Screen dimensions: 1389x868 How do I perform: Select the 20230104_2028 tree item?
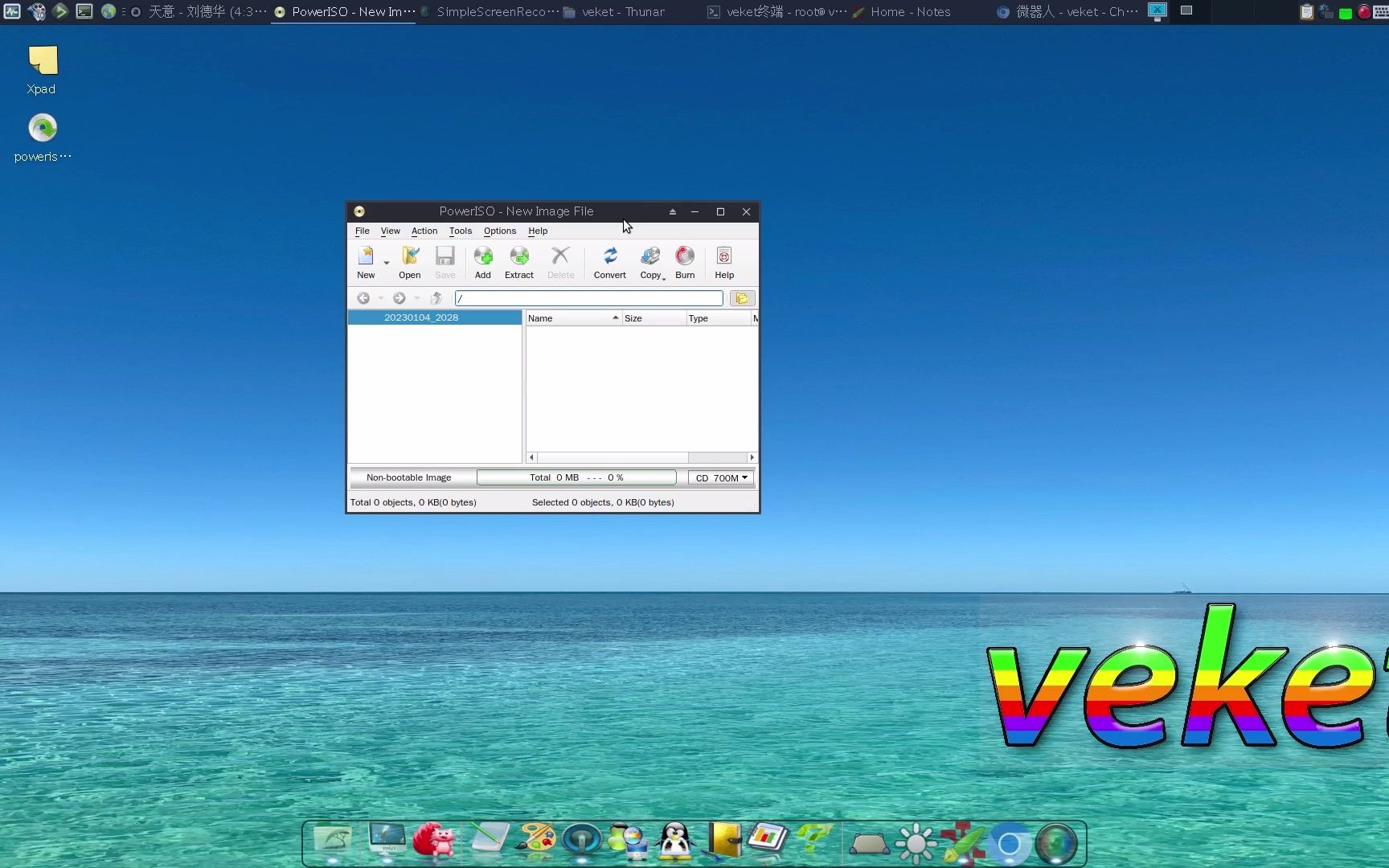[x=435, y=317]
